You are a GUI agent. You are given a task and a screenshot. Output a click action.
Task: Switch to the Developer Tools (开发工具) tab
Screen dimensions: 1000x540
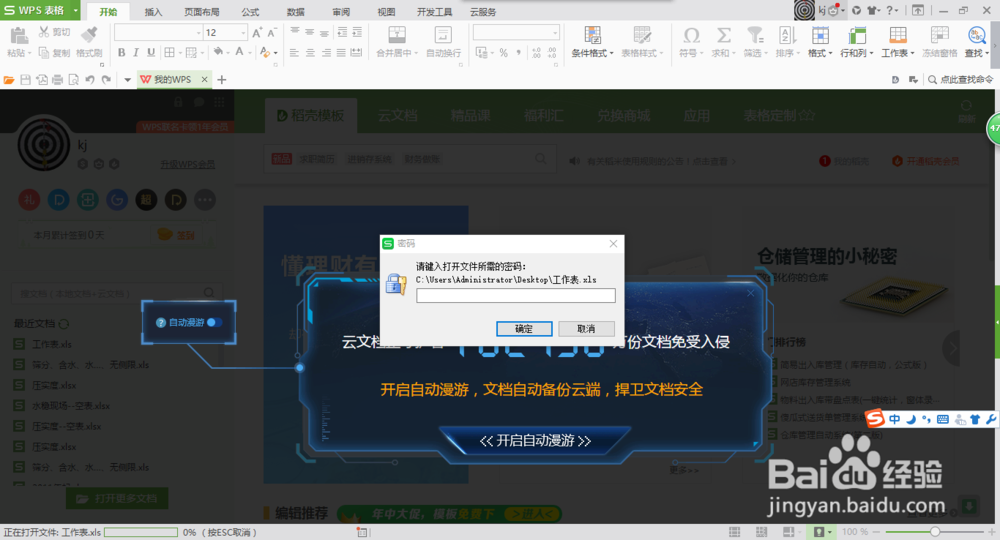[434, 11]
